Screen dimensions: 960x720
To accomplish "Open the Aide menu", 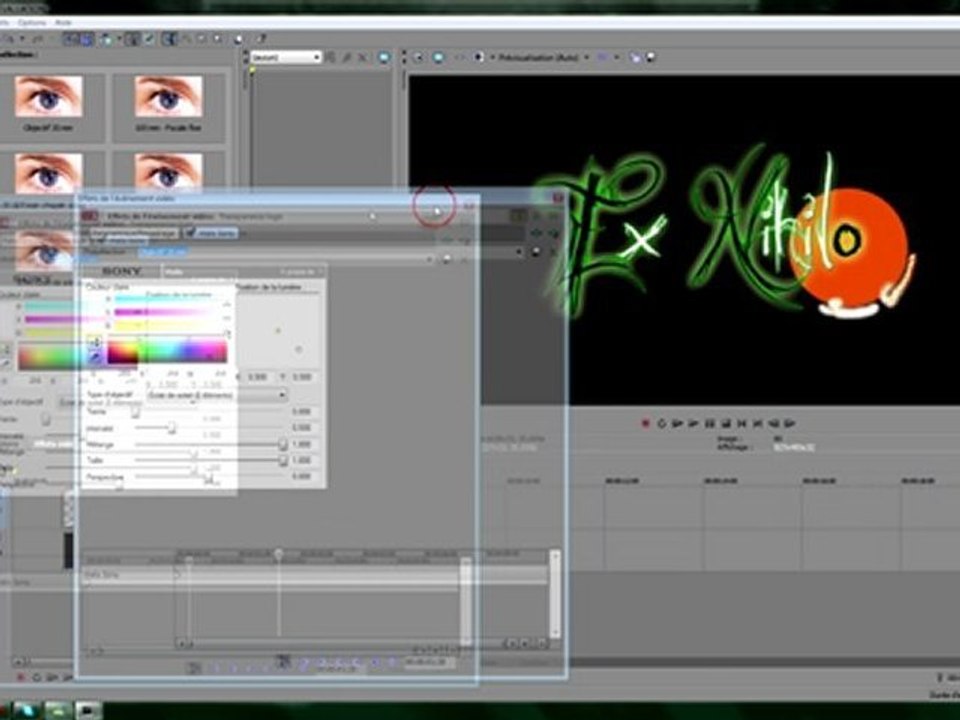I will pyautogui.click(x=63, y=23).
